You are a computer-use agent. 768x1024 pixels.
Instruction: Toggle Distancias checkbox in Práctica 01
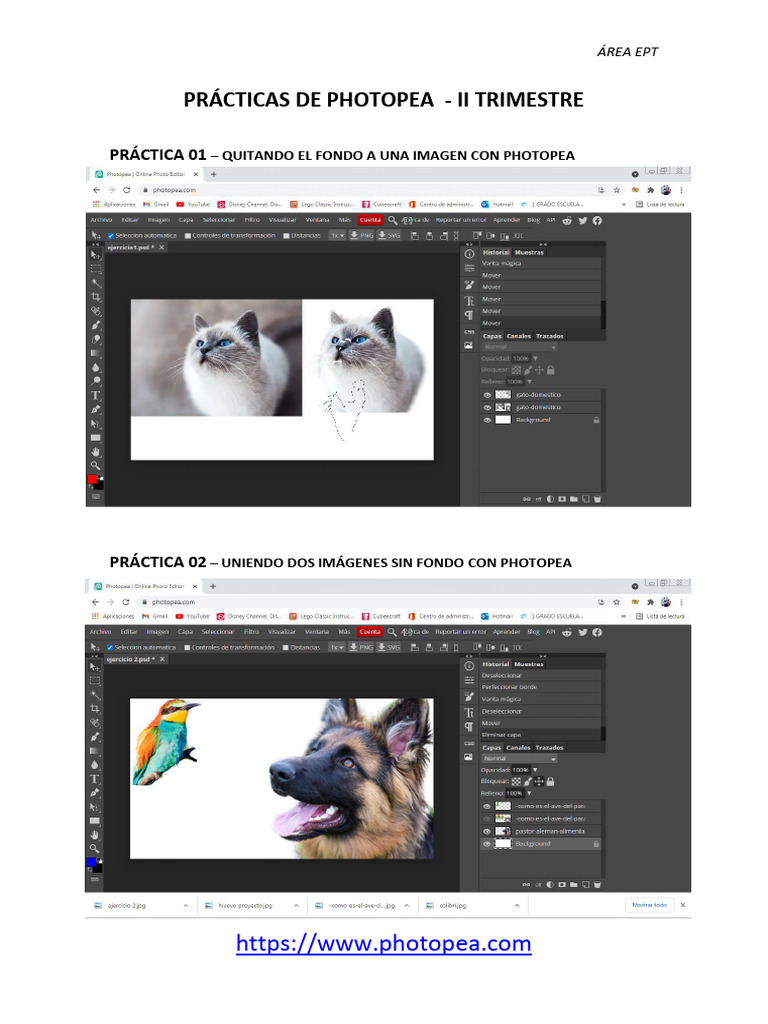286,236
